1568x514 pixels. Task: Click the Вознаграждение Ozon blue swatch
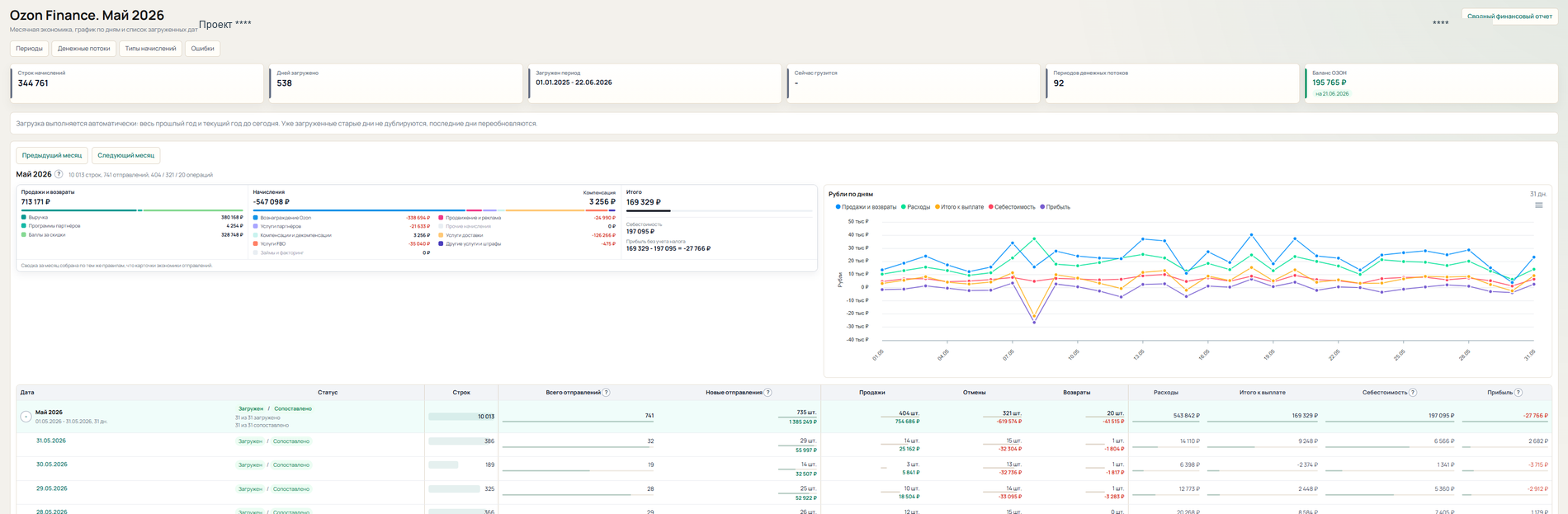pyautogui.click(x=256, y=218)
